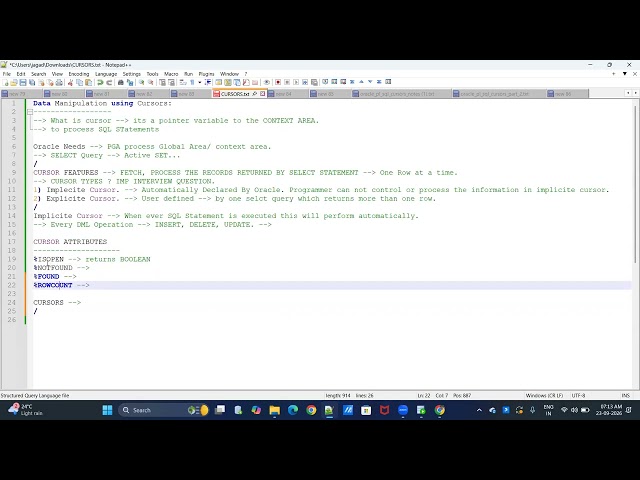
Task: Pin the CURSORS.txt tab
Action: (254, 94)
